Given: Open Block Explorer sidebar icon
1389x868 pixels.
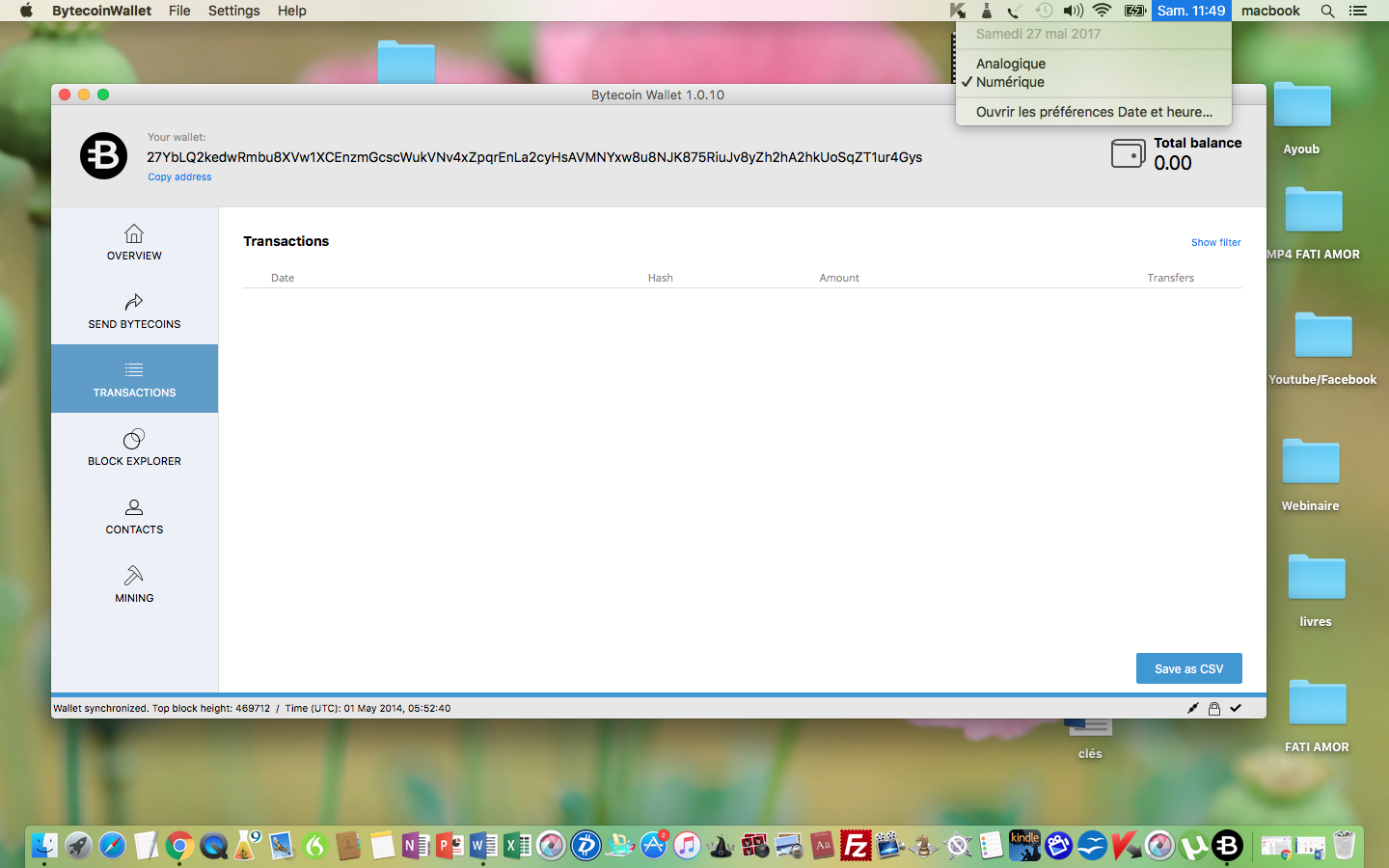Looking at the screenshot, I should pyautogui.click(x=134, y=440).
